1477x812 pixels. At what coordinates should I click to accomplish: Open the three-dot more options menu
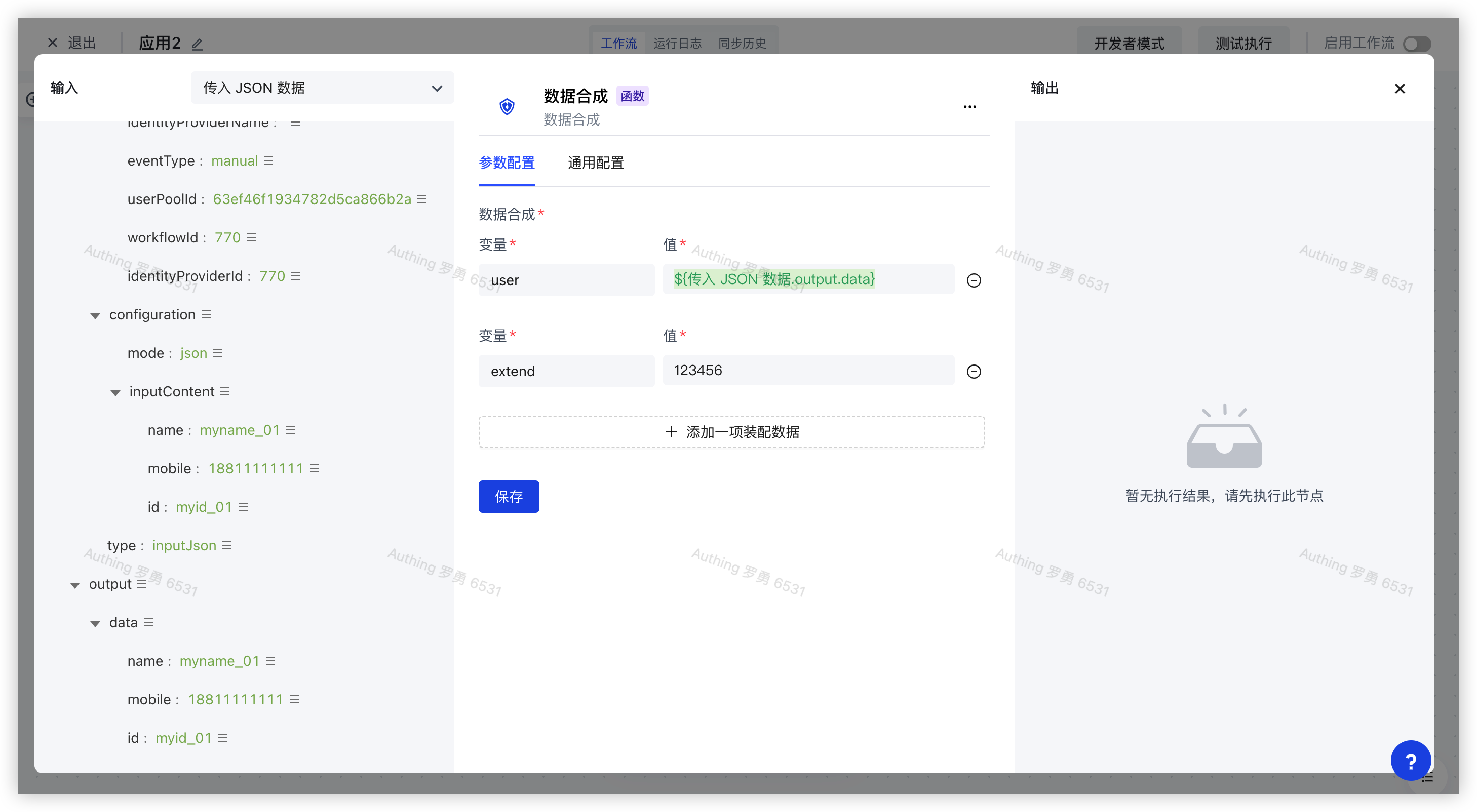point(969,107)
